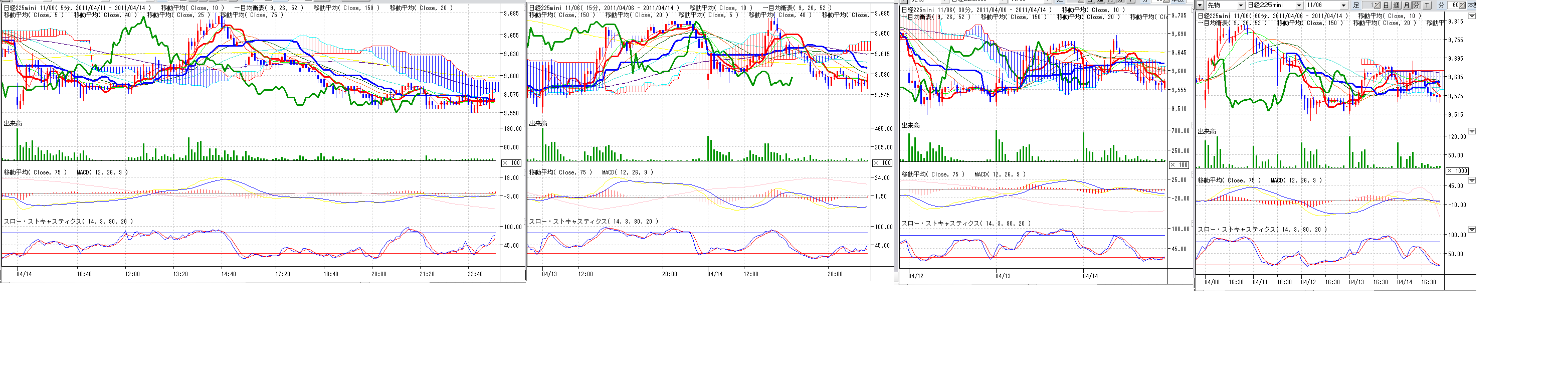Viewport: 1568px width, 387px height.
Task: Click ×100 volume scale box on 15-minute chart
Action: coord(882,163)
